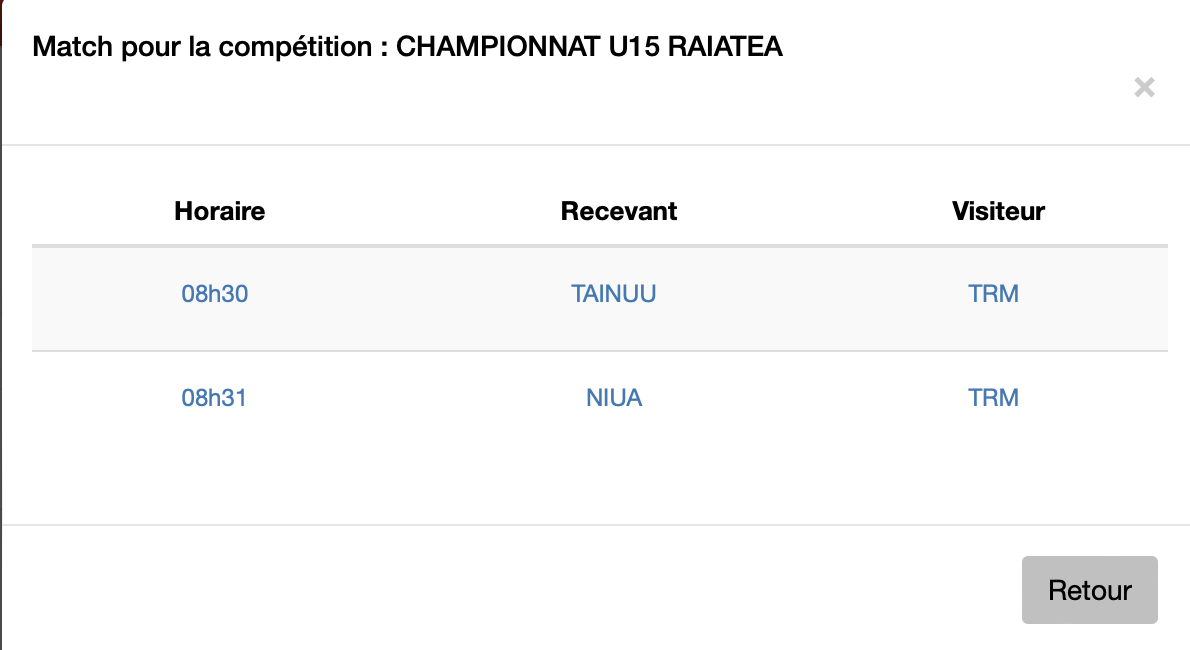Image resolution: width=1190 pixels, height=650 pixels.
Task: Click the Visiteur column header
Action: (x=998, y=211)
